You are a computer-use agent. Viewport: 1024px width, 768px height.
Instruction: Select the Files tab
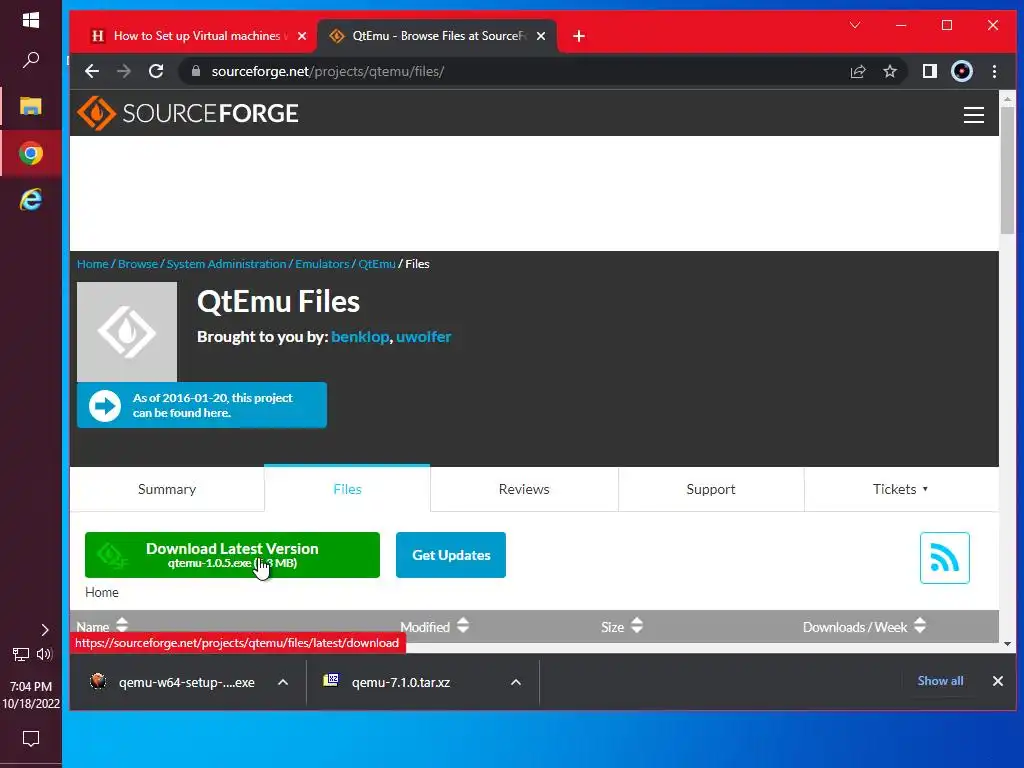point(347,489)
